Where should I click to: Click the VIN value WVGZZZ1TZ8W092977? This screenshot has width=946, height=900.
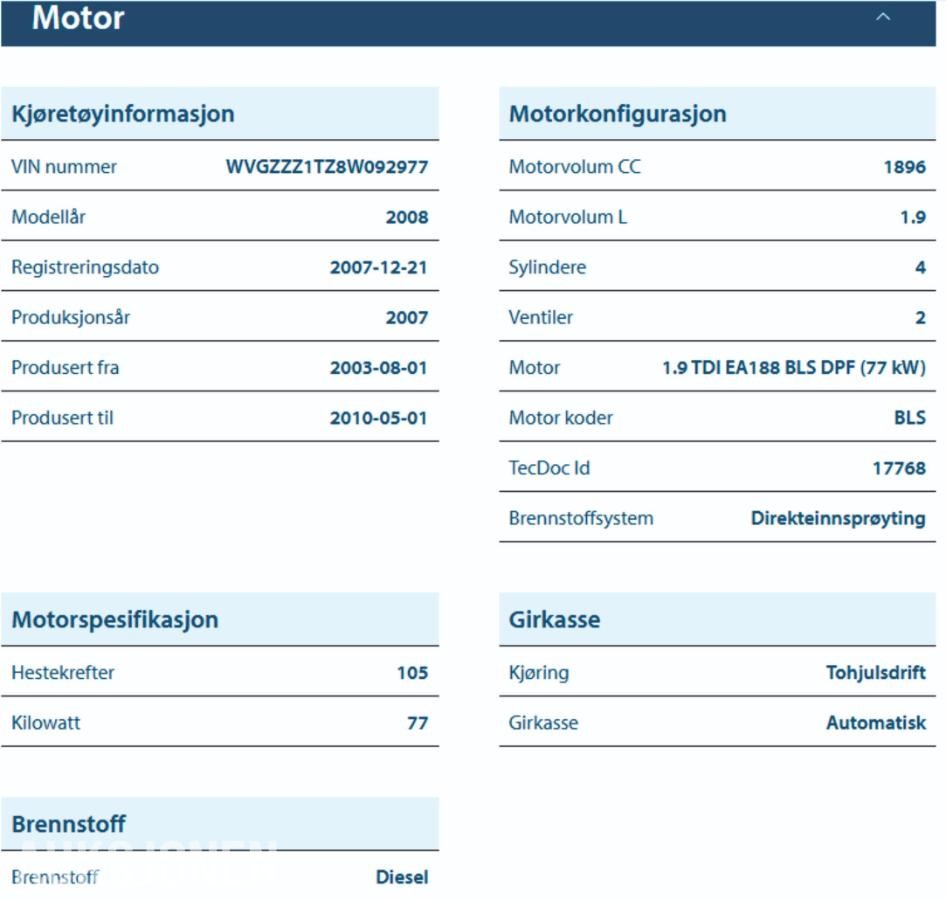[x=327, y=166]
